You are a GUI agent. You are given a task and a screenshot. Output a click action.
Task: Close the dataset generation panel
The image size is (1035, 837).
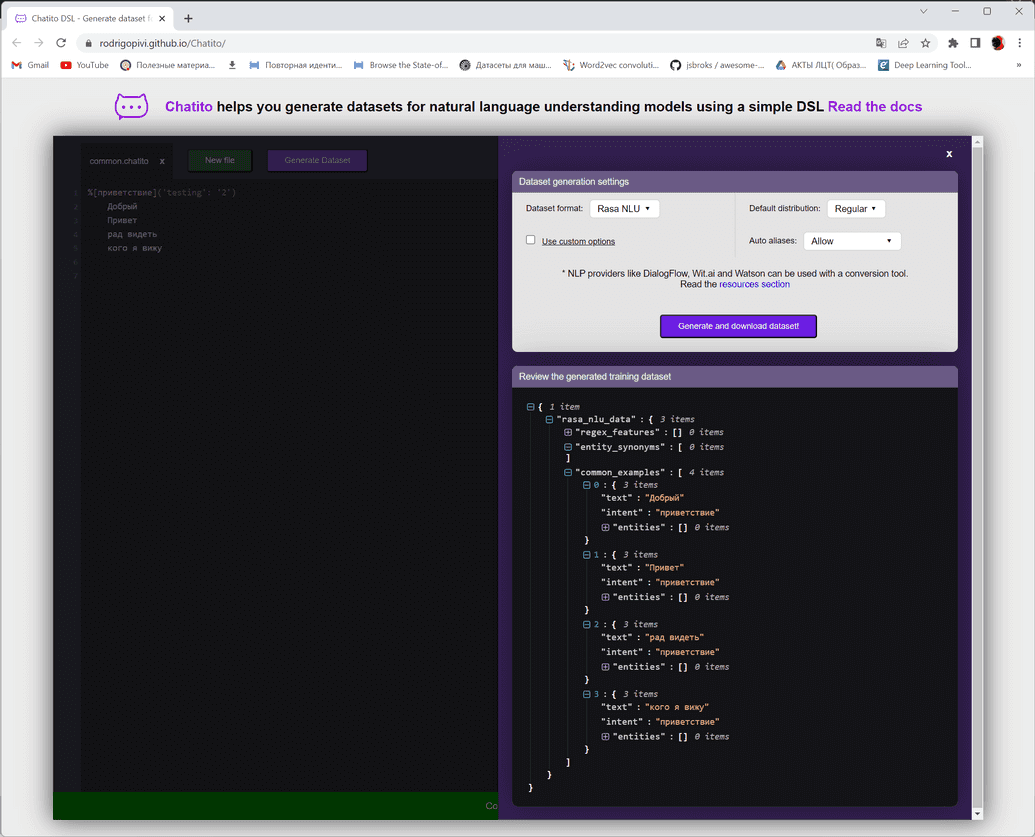coord(949,154)
